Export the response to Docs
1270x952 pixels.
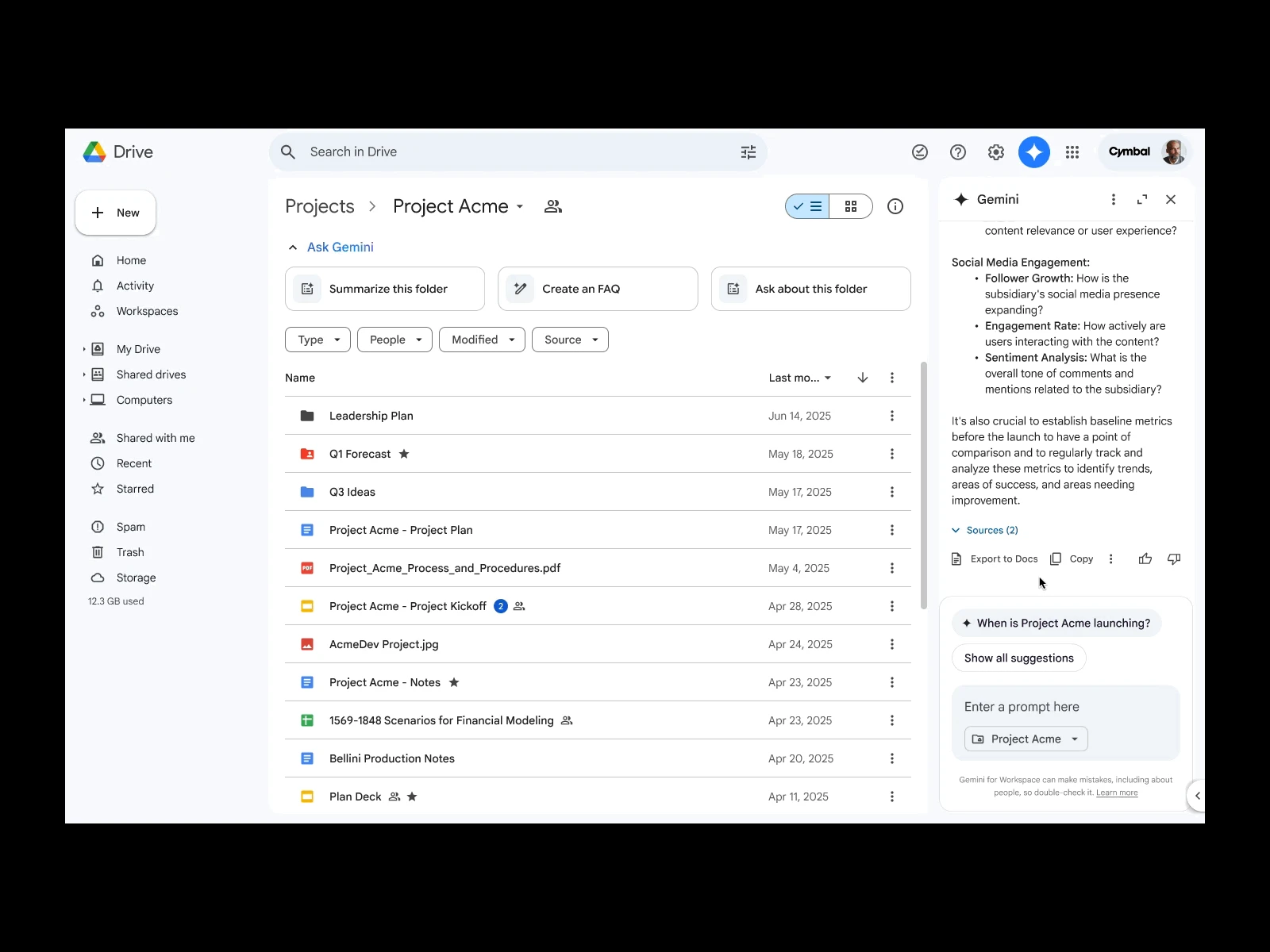[x=995, y=559]
